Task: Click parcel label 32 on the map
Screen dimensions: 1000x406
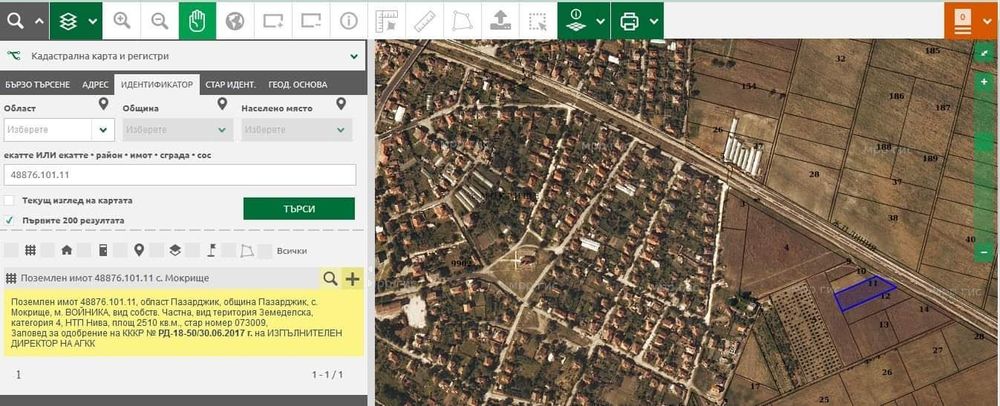Action: [x=839, y=59]
